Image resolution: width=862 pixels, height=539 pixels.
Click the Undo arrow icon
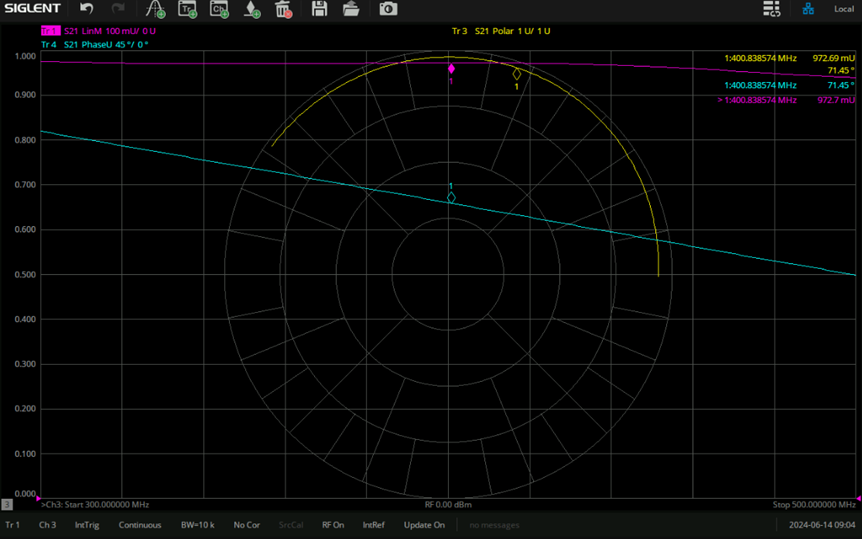click(x=87, y=9)
